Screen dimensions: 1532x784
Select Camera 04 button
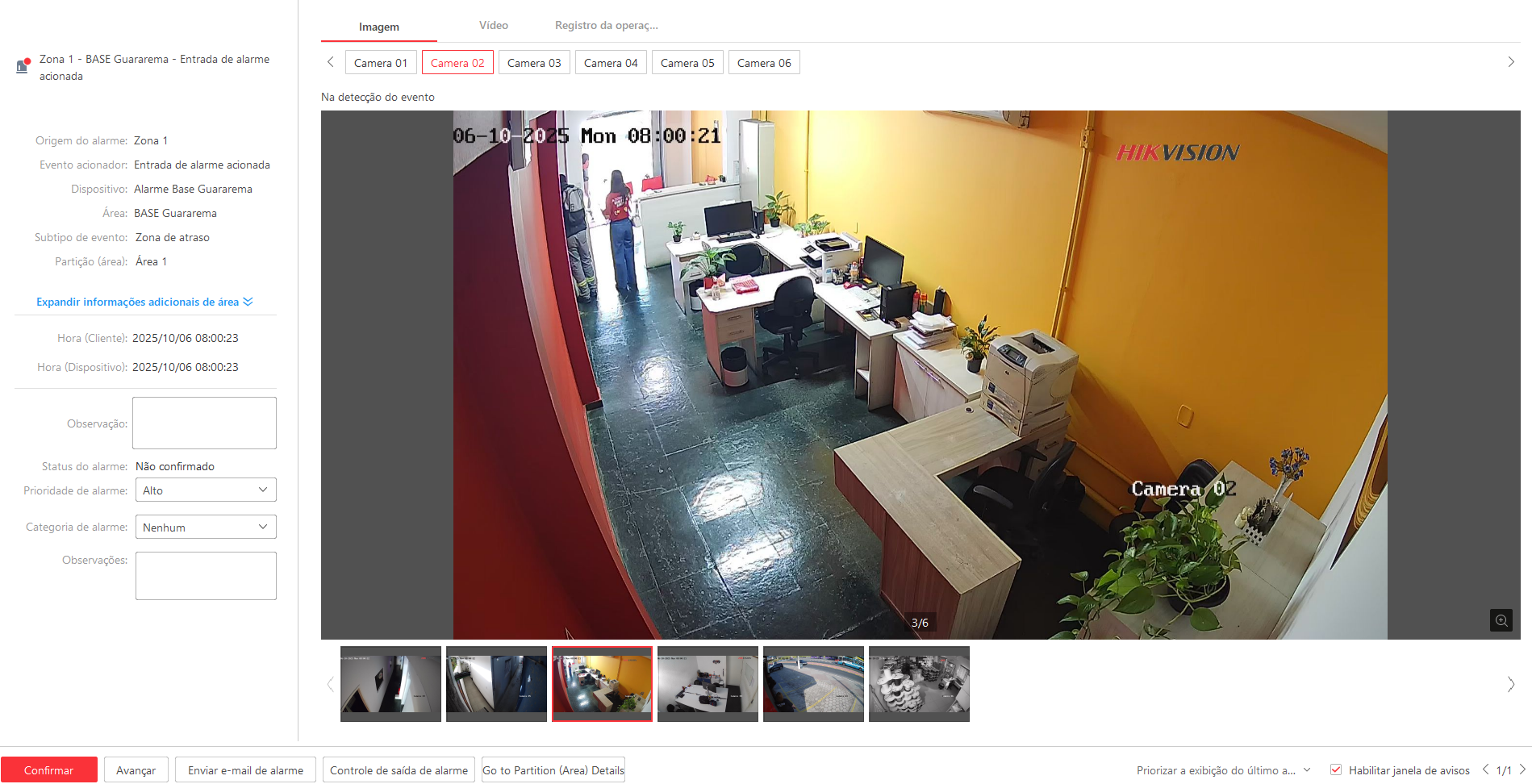(611, 63)
